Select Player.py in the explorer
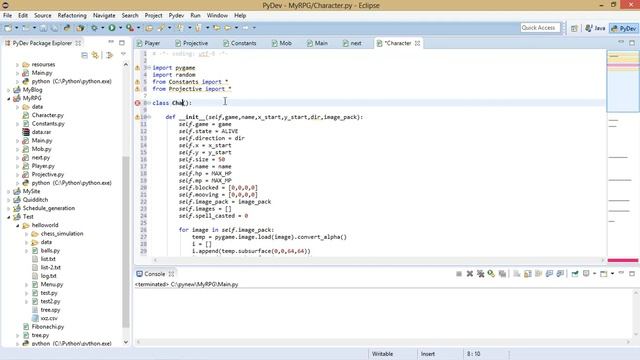 point(43,166)
